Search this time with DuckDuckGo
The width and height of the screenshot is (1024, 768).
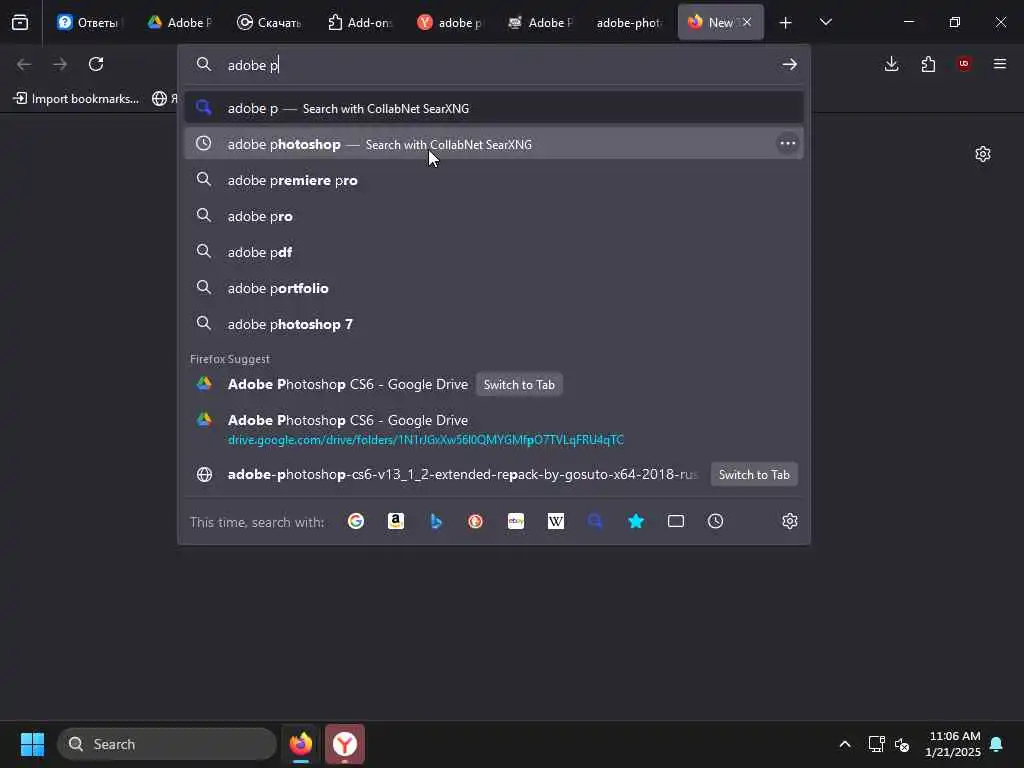click(475, 521)
